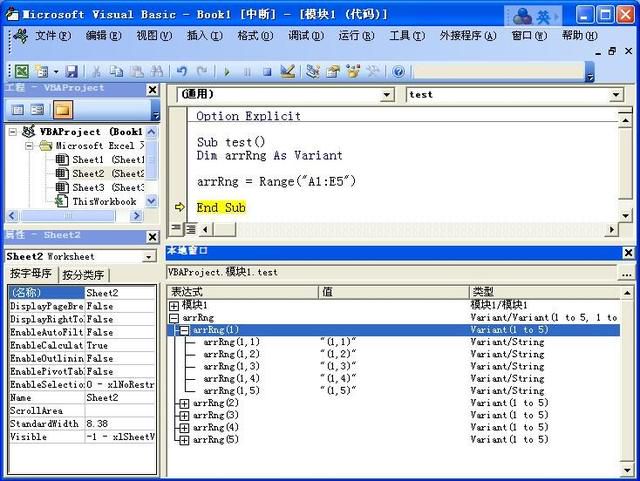Toggle Design Mode icon
Screen dimensions: 640x481
(287, 71)
